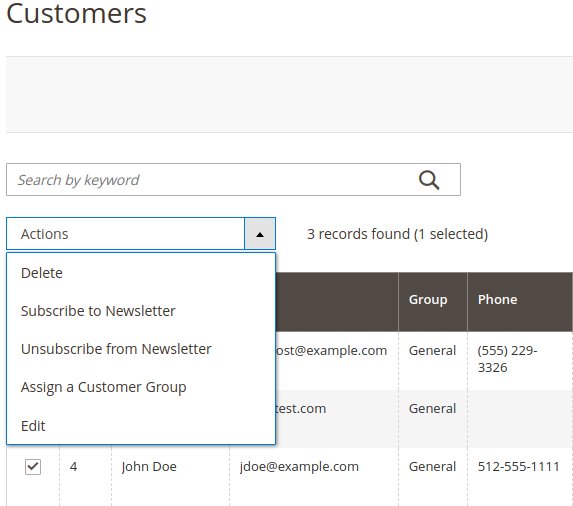Click phone number (555) 229-3326
This screenshot has width=573, height=506.
click(x=507, y=359)
